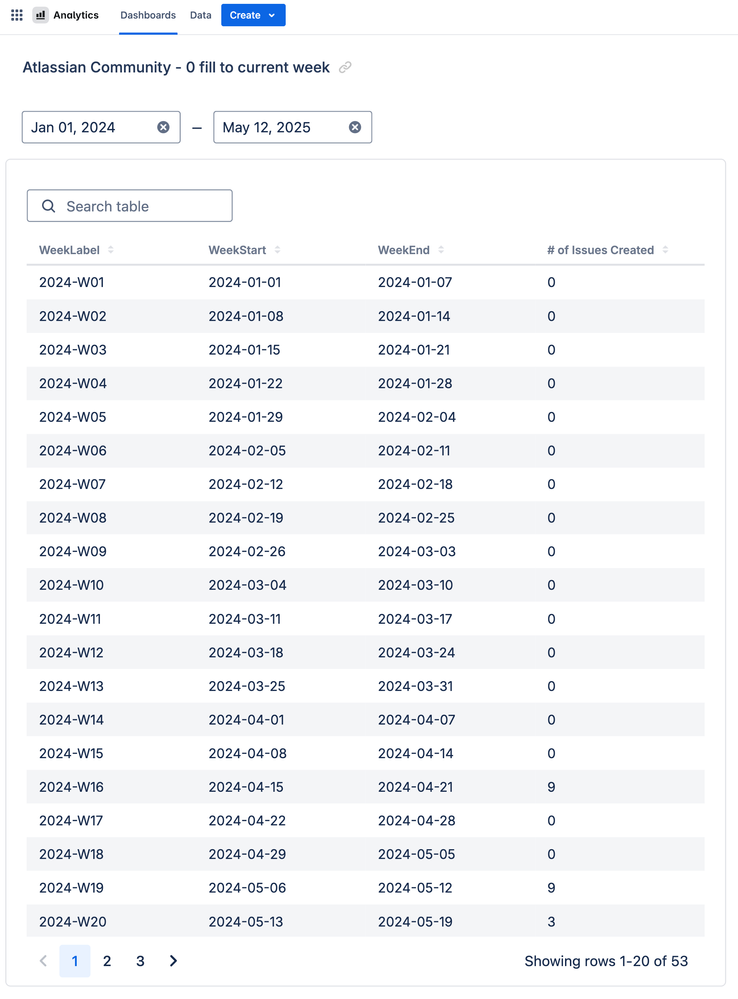
Task: Select cell 2024-W16
Action: [x=71, y=787]
